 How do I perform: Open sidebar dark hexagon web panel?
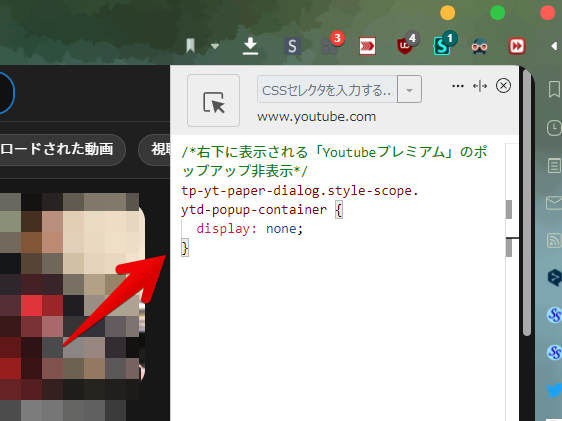coord(554,278)
